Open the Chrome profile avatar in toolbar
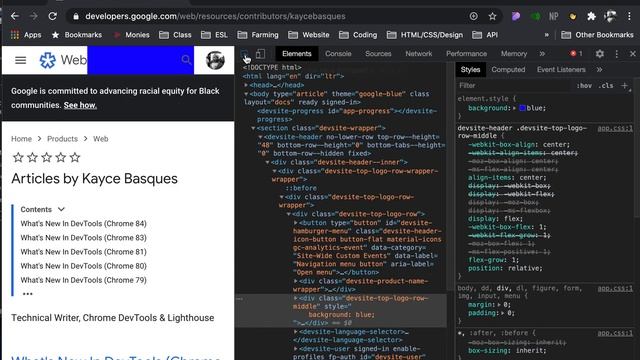The image size is (640, 360). click(610, 16)
